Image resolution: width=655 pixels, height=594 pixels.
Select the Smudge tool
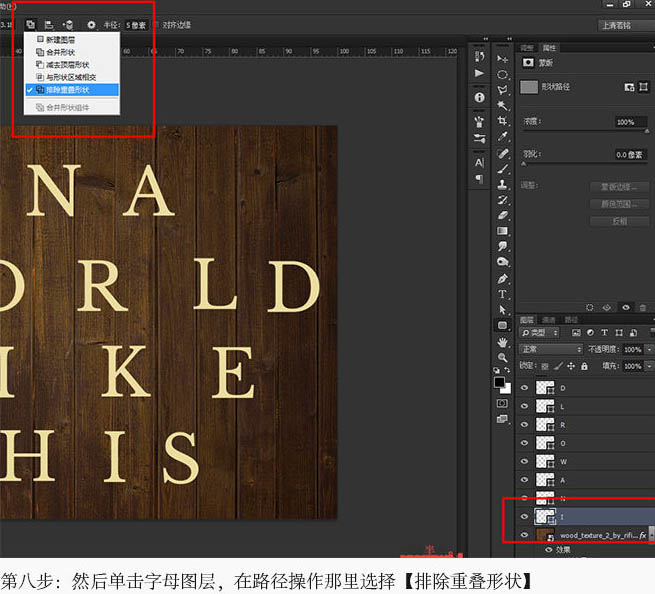click(x=503, y=246)
